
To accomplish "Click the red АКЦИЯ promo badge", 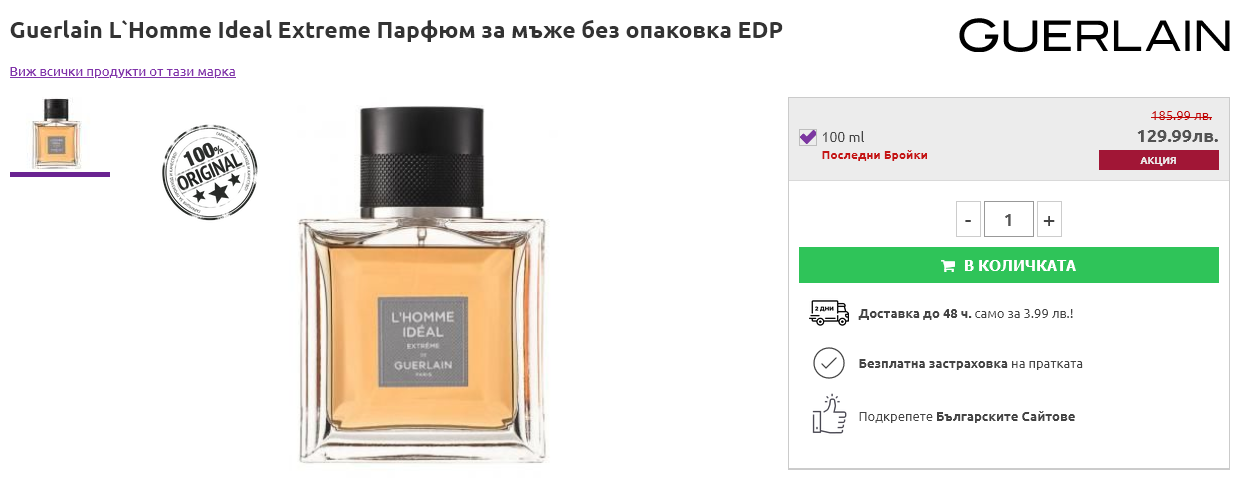I will (x=1158, y=160).
